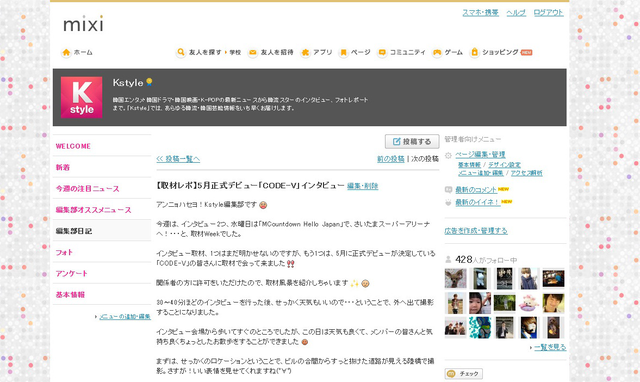Select 編集部日記 in the sidebar
640x382 pixels.
click(102, 231)
